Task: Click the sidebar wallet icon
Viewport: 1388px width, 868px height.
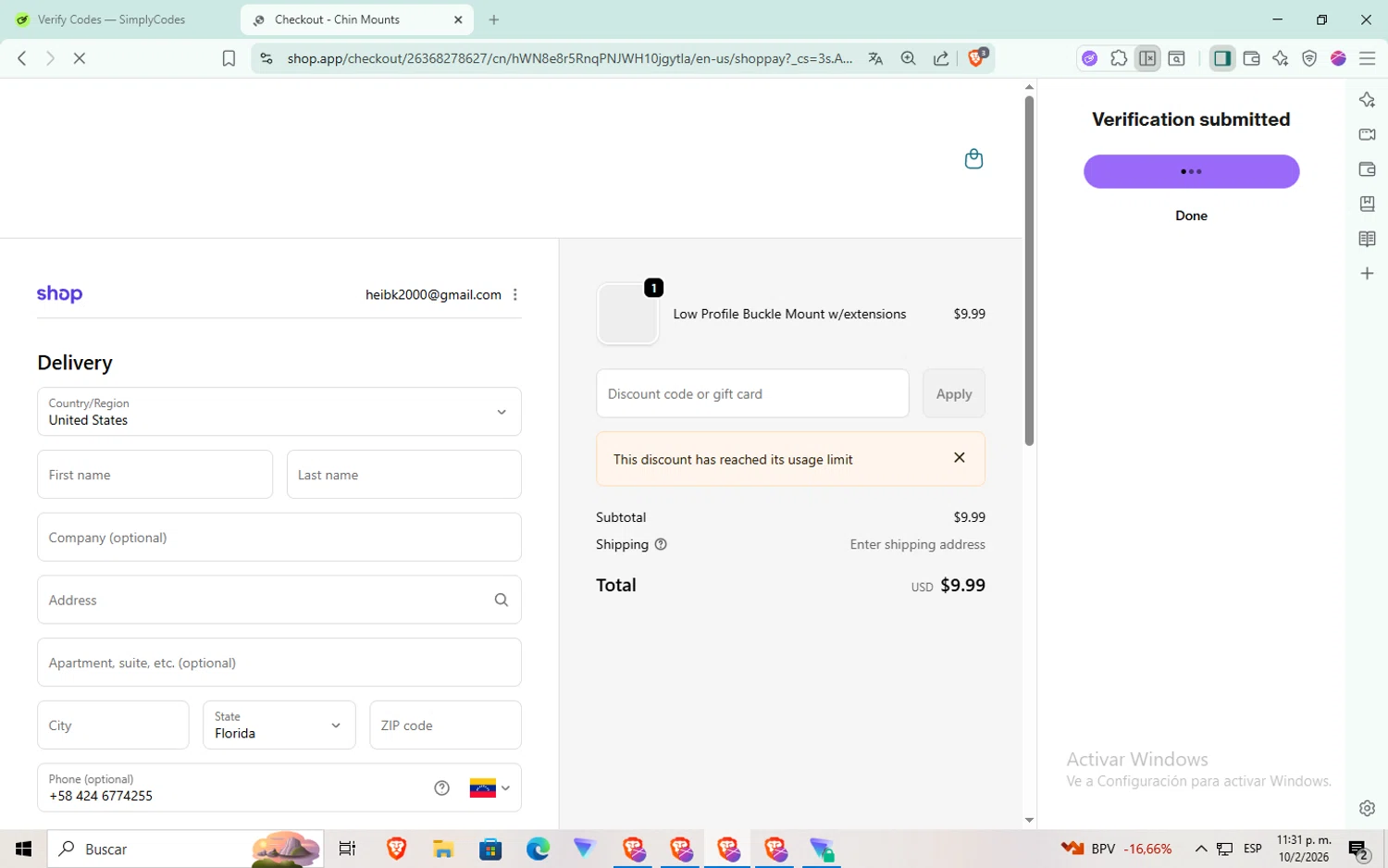Action: [x=1367, y=169]
